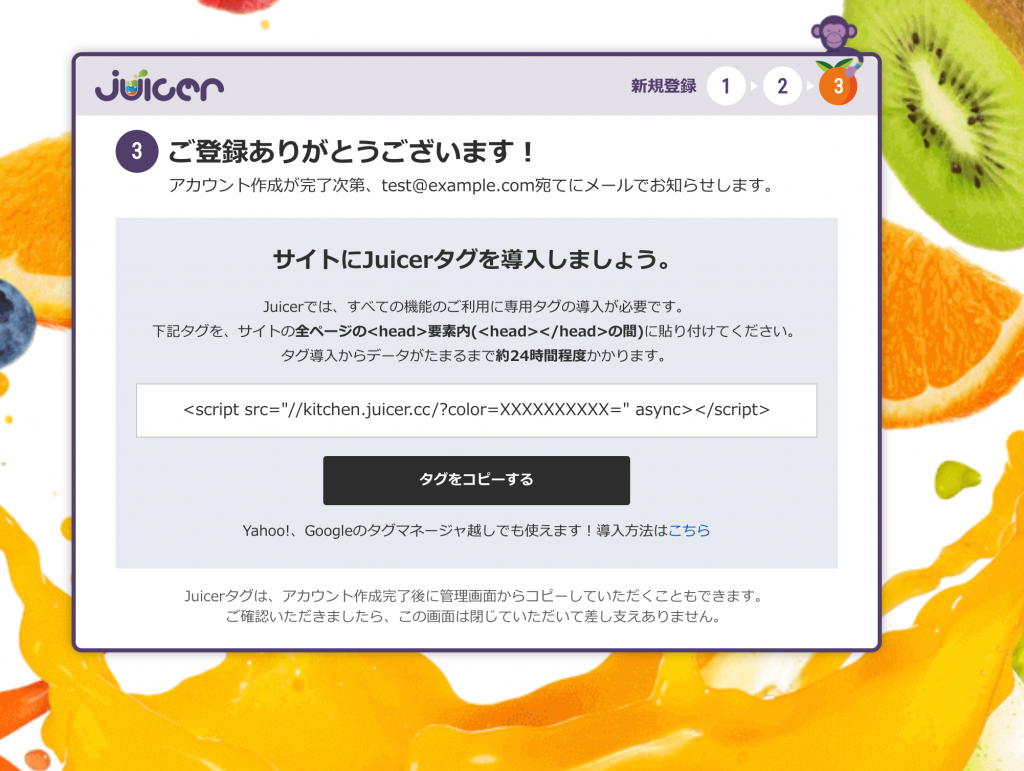Click the Juicer logo

pos(159,86)
